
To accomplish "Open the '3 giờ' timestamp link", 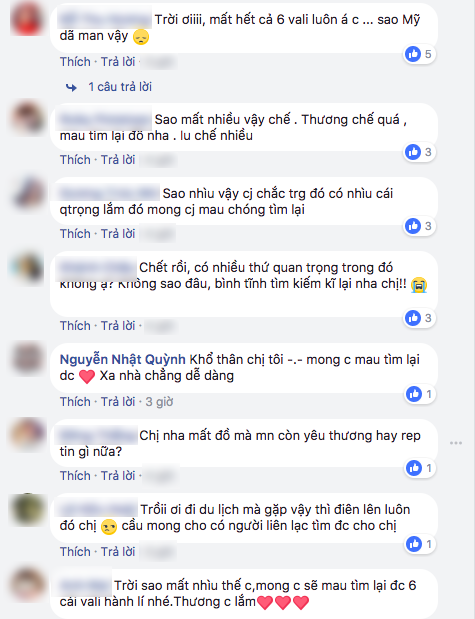I will coord(159,402).
